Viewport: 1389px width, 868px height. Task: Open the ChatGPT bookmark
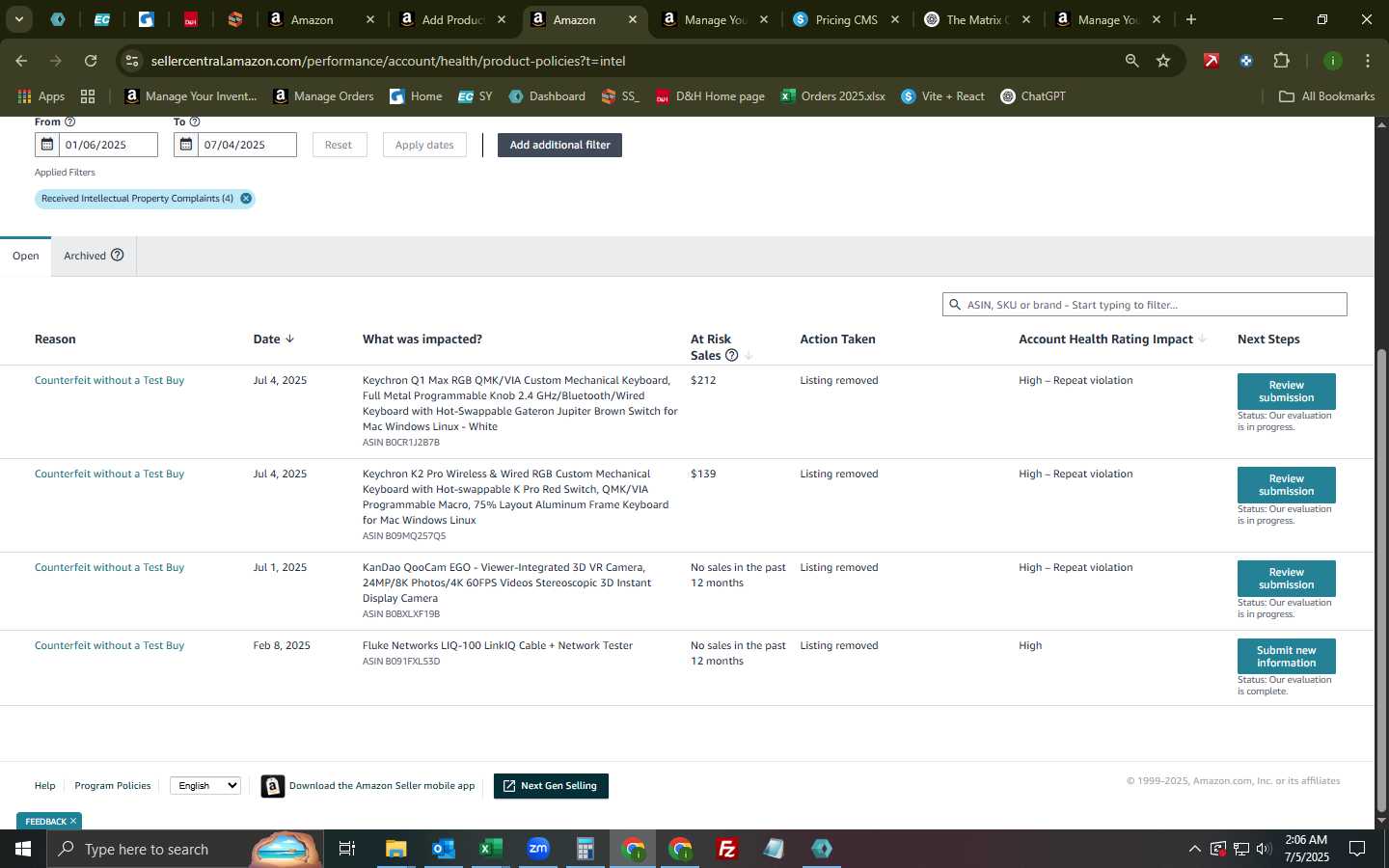coord(1033,96)
